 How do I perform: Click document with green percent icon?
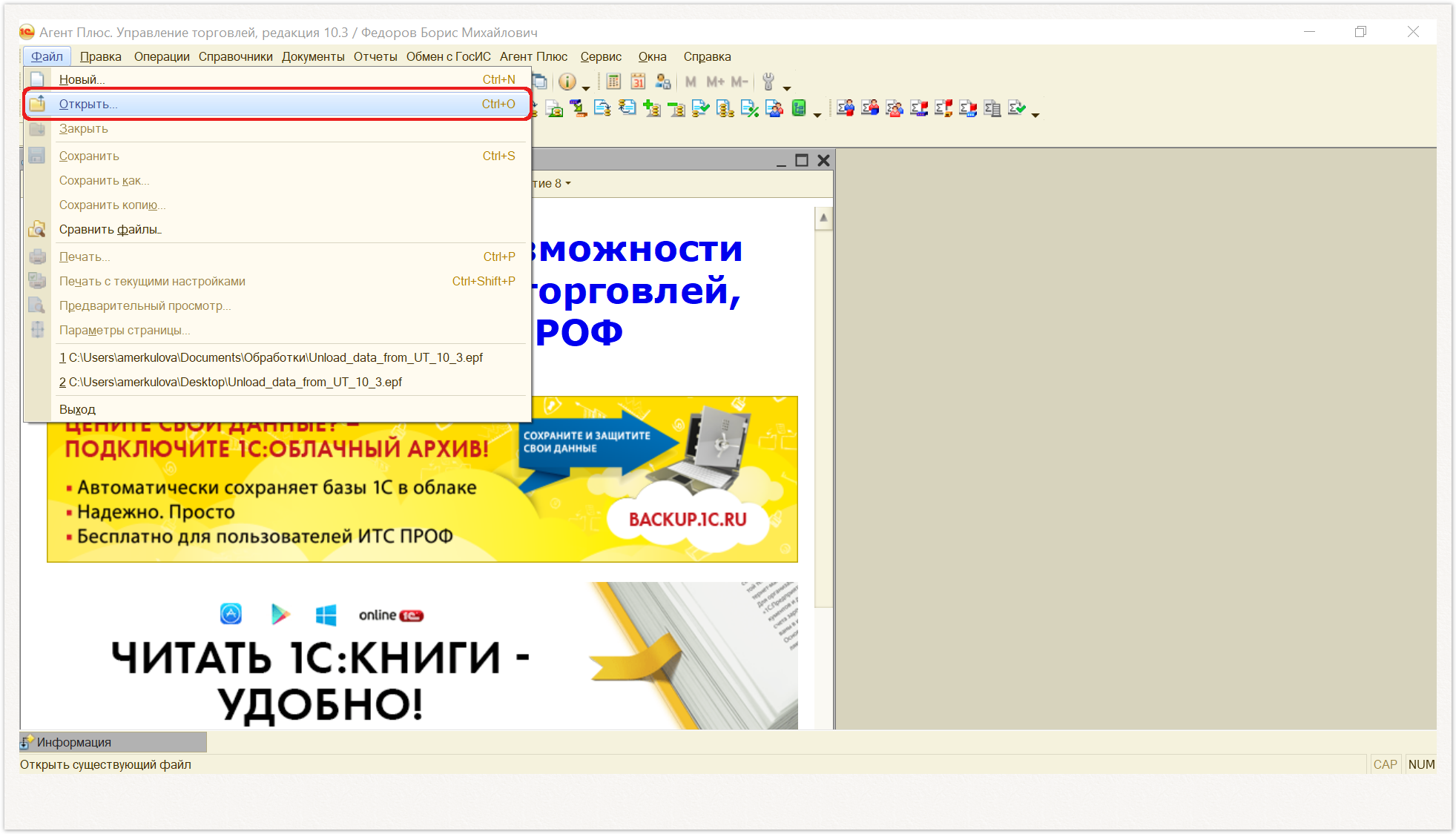pyautogui.click(x=750, y=109)
